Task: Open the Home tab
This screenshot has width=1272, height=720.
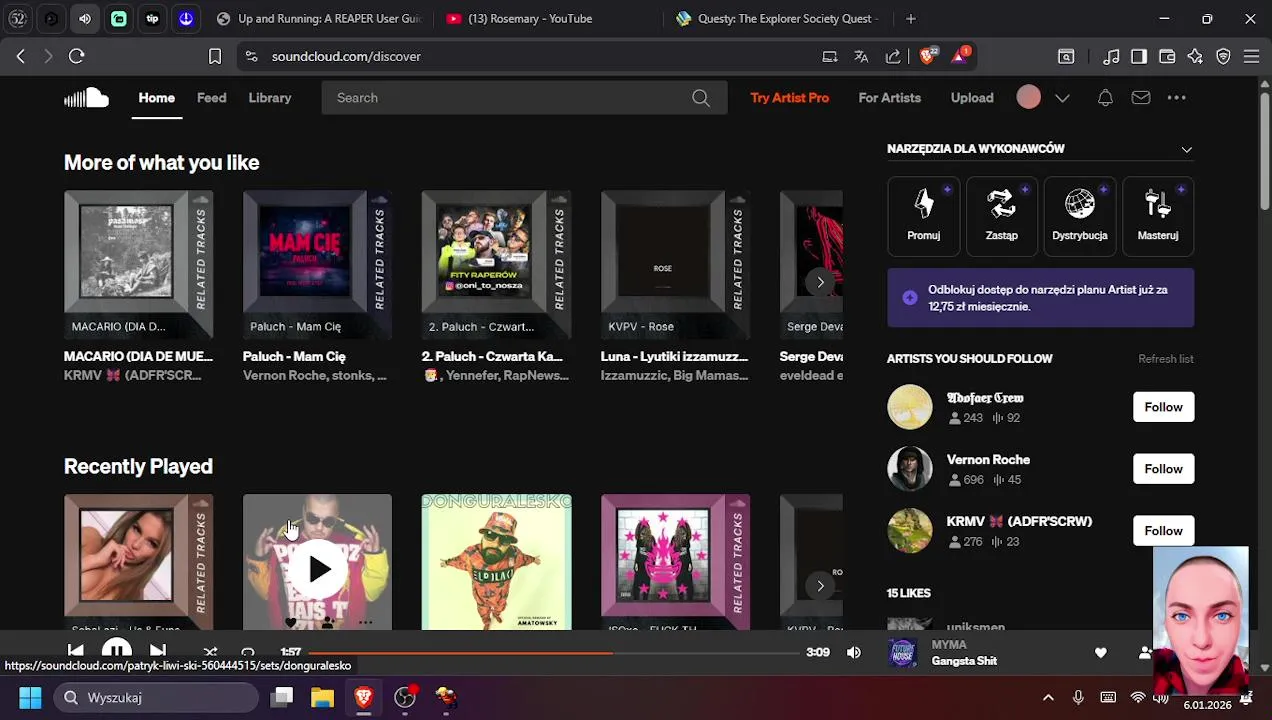Action: point(156,98)
